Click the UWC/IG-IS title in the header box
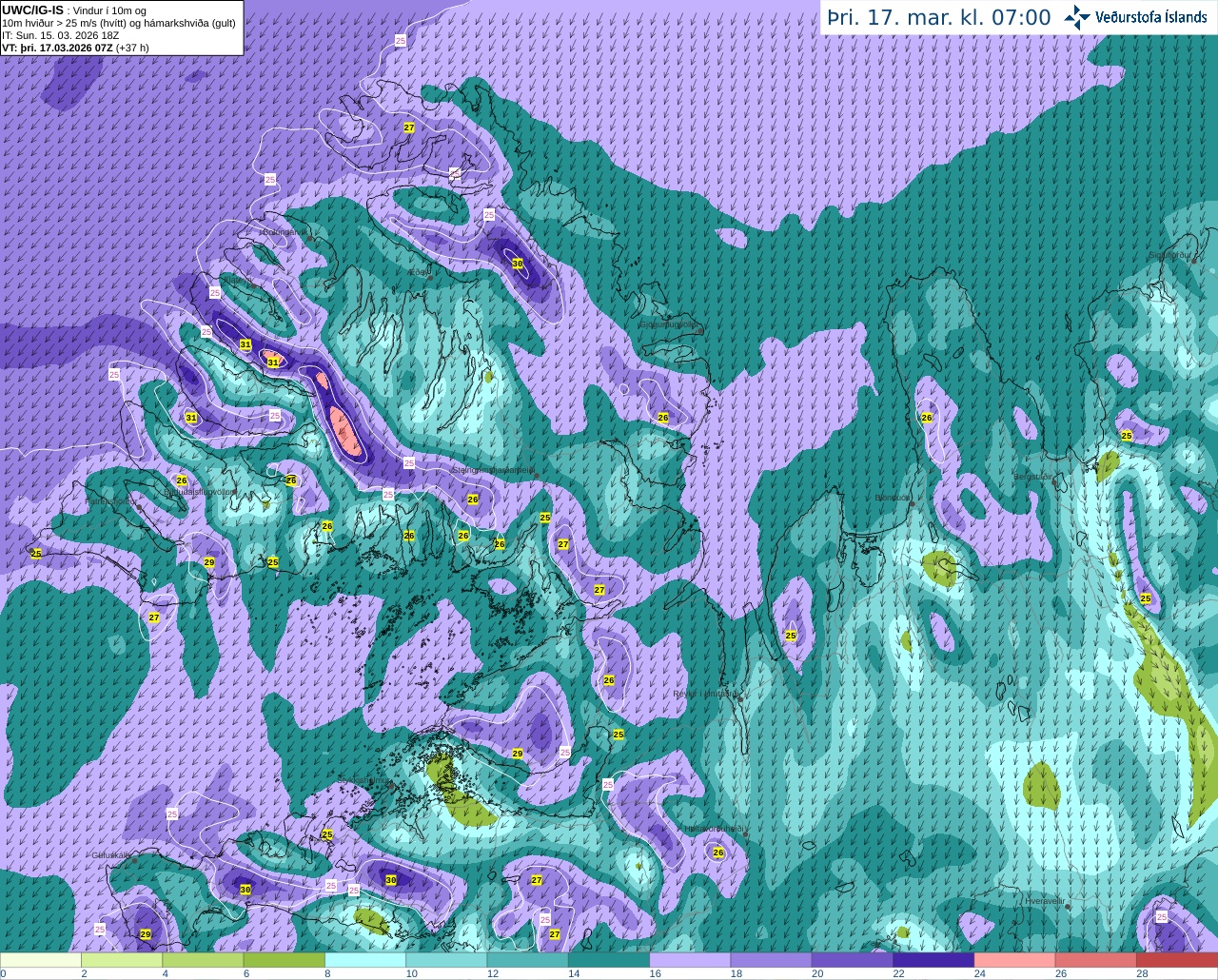This screenshot has height=980, width=1218. point(33,10)
